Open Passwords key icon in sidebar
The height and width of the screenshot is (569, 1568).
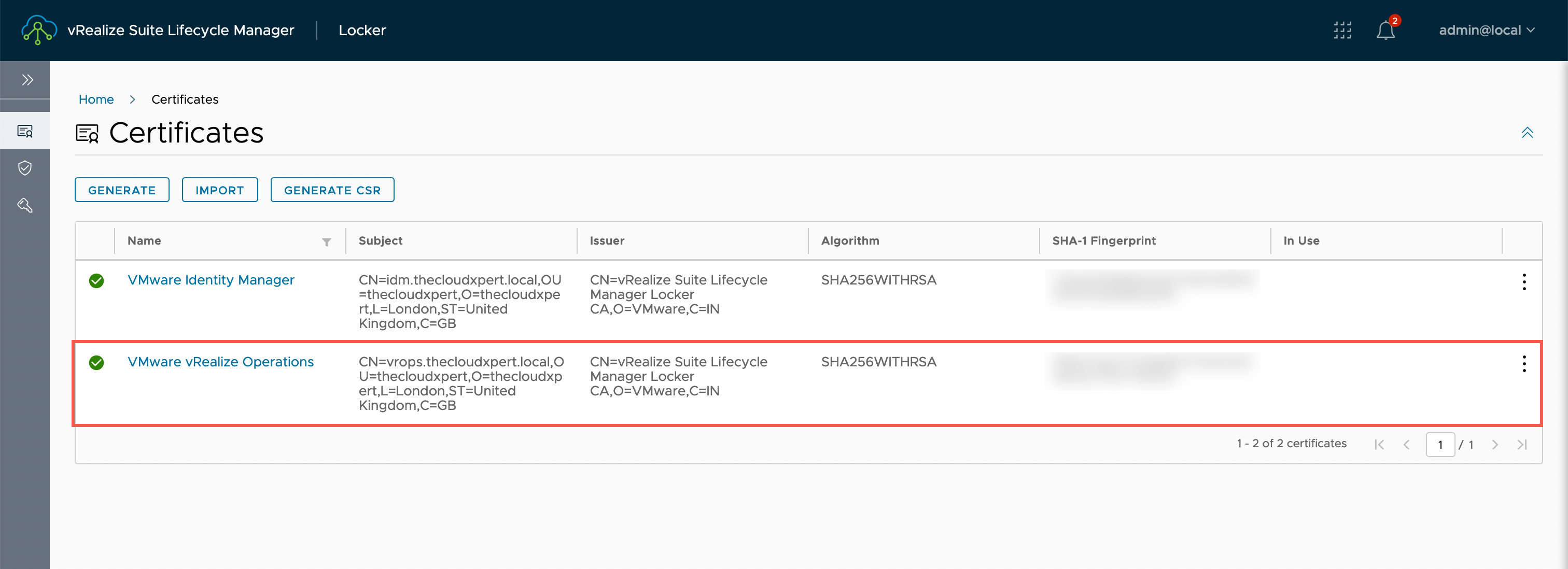click(x=25, y=205)
